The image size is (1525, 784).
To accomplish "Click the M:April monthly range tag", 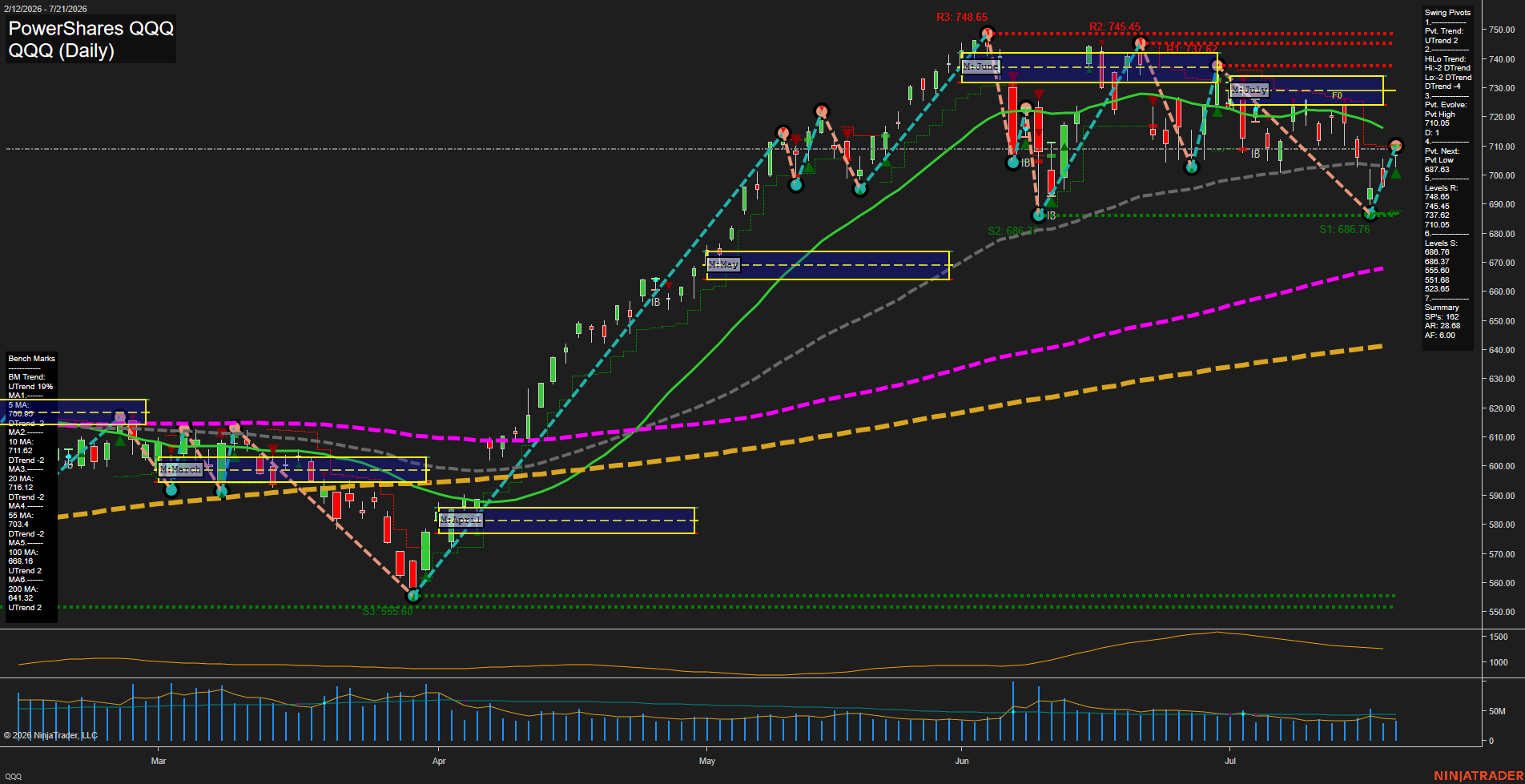I will coord(461,520).
